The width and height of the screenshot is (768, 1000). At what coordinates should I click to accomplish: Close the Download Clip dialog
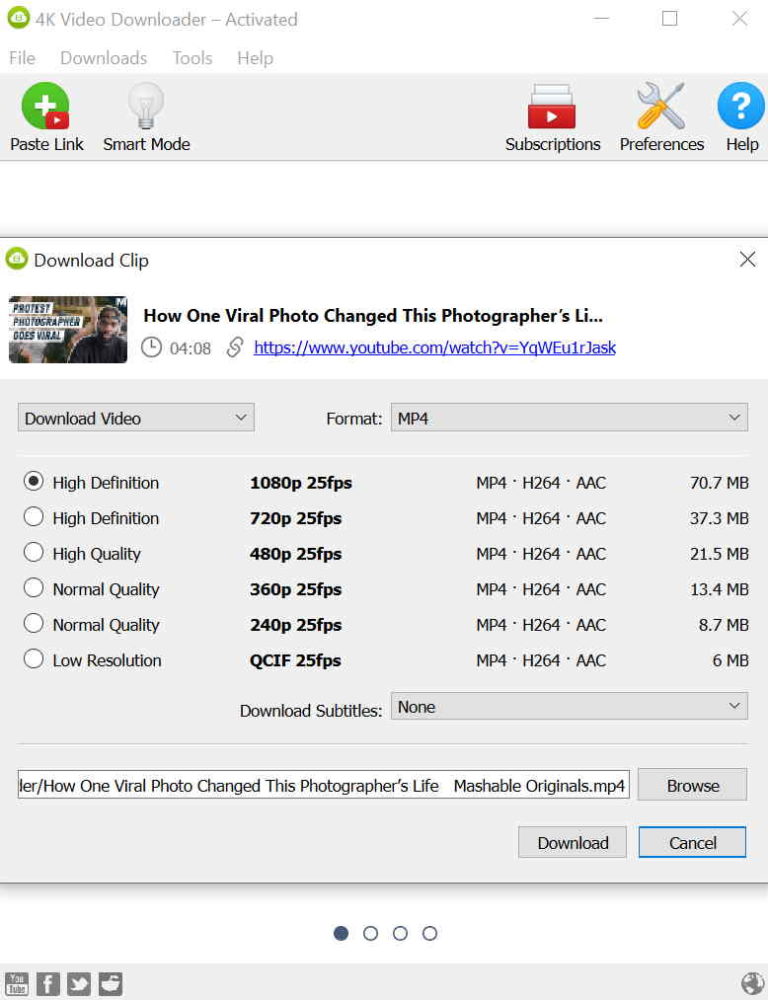pyautogui.click(x=748, y=259)
